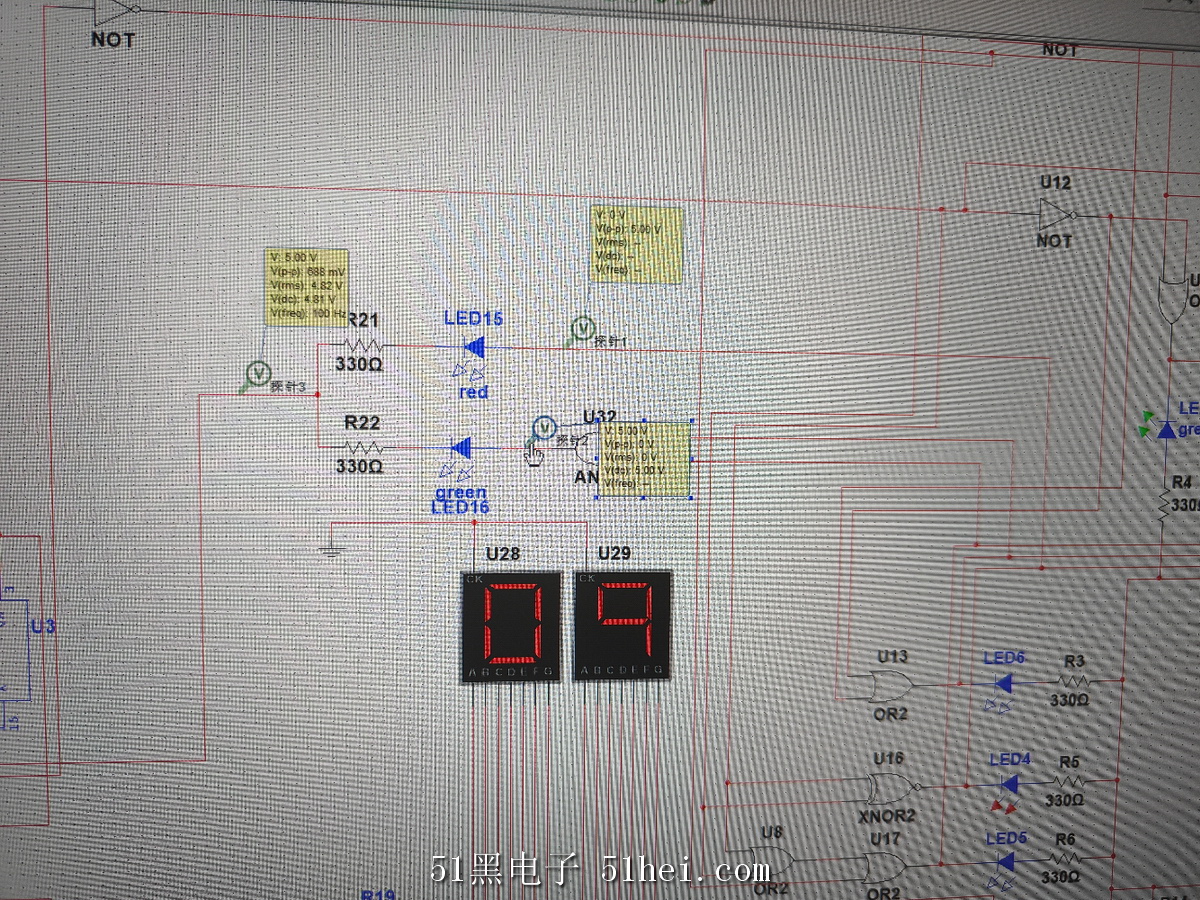
Task: Select the U8 OR2 gate
Action: click(773, 862)
